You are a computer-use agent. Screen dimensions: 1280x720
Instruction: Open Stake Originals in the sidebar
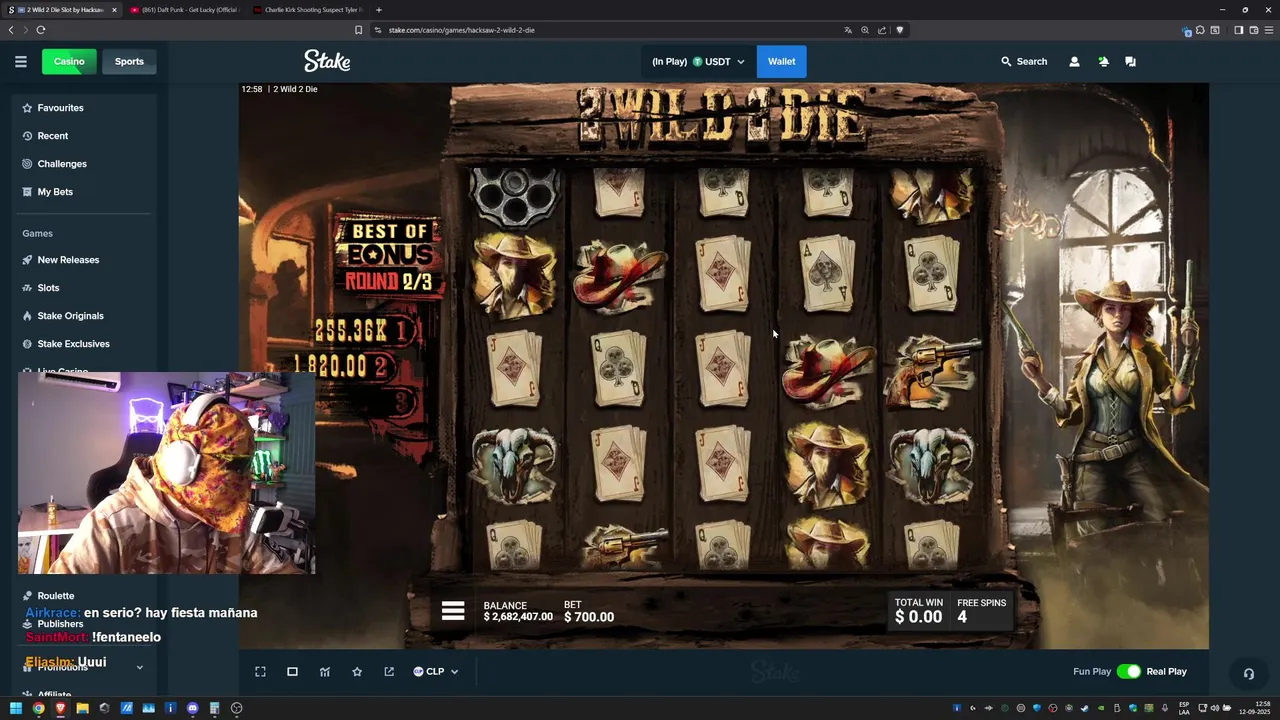tap(85, 315)
